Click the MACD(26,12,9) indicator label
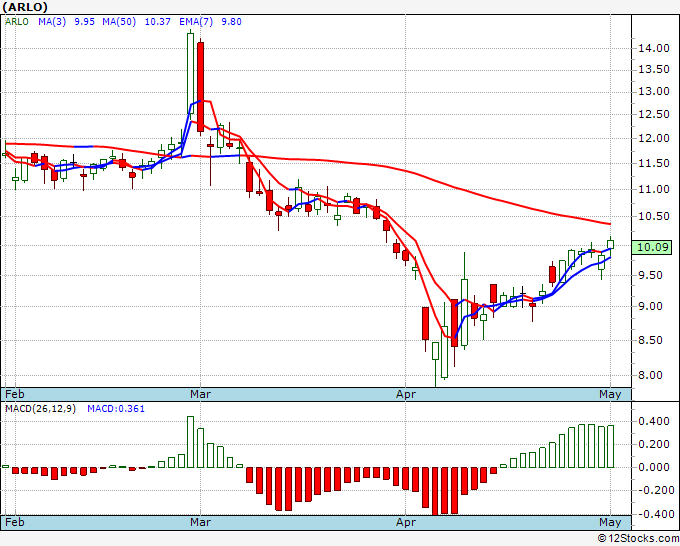The image size is (680, 546). pos(40,409)
